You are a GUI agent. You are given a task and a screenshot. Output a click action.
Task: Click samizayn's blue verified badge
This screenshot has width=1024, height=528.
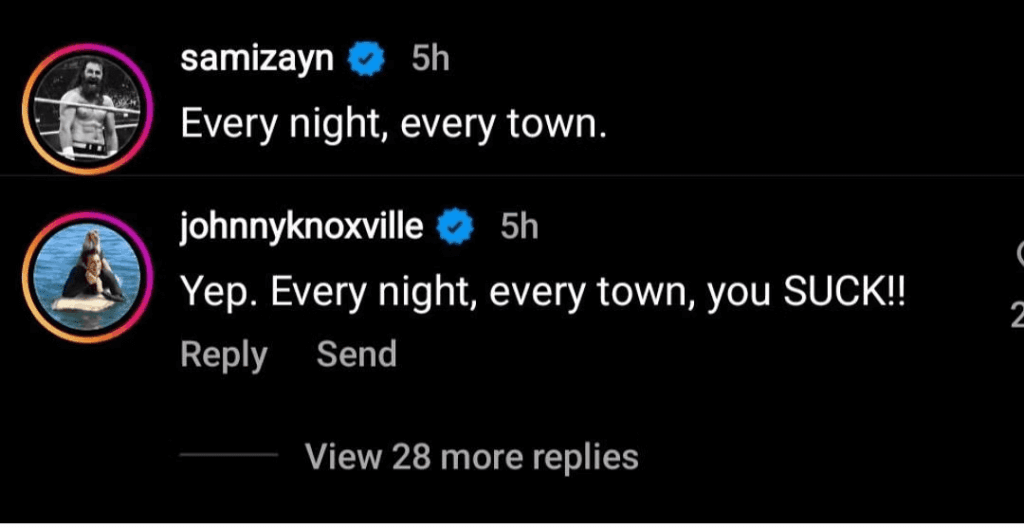(367, 60)
